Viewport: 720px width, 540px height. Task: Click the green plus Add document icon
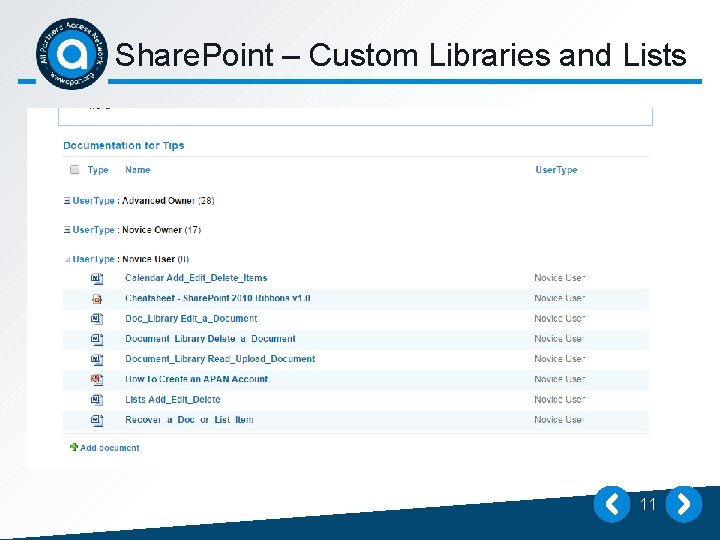[x=73, y=447]
